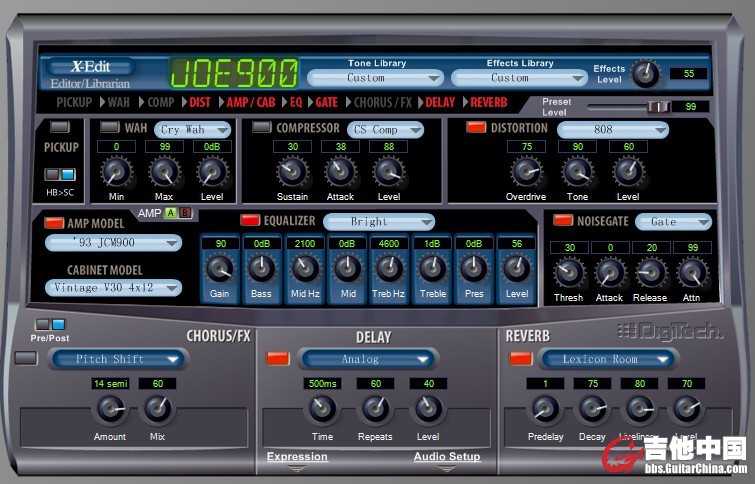Open the Tone Library dropdown
The height and width of the screenshot is (484, 755).
tap(376, 77)
